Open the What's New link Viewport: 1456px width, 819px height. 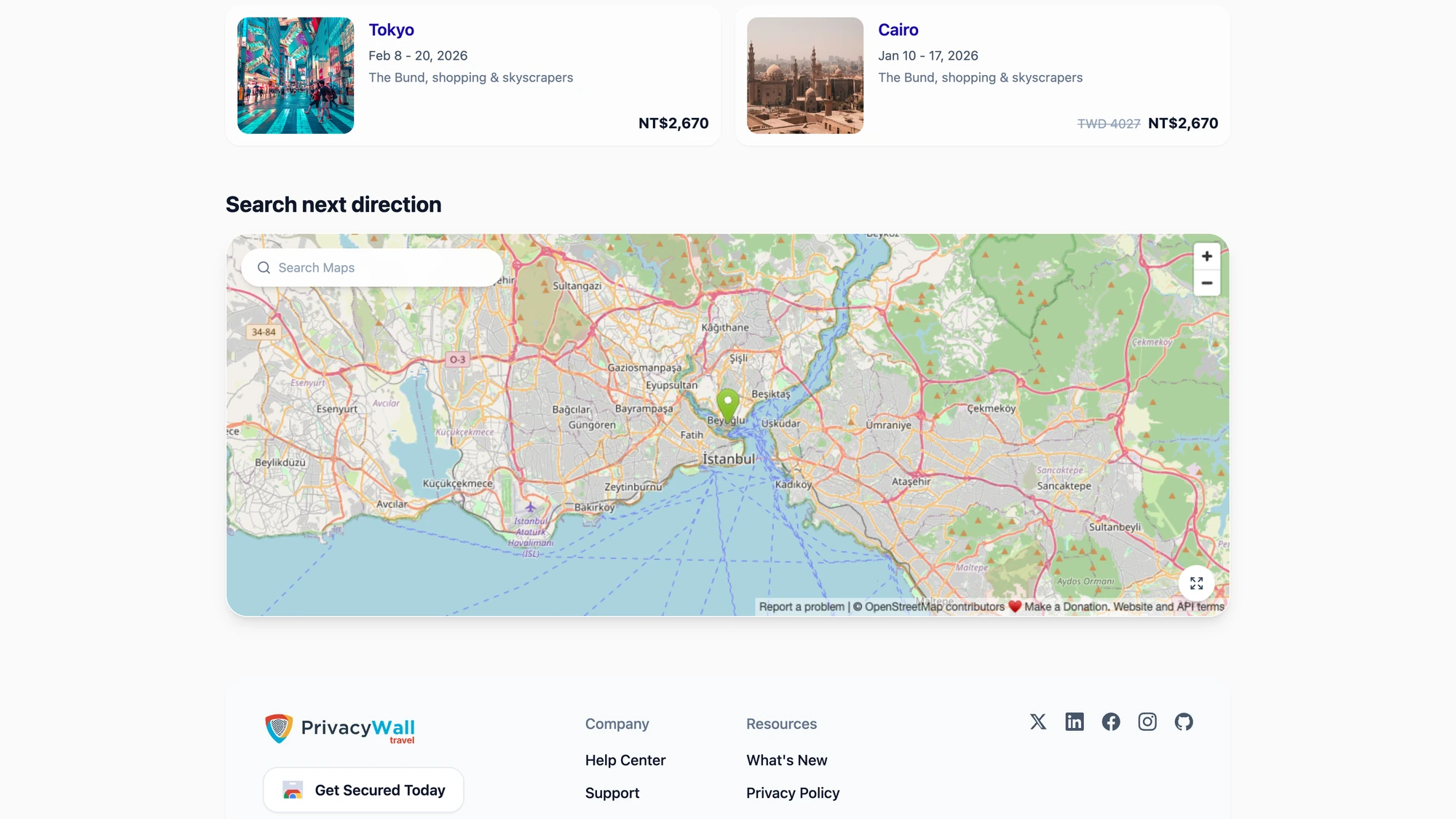[x=786, y=760]
